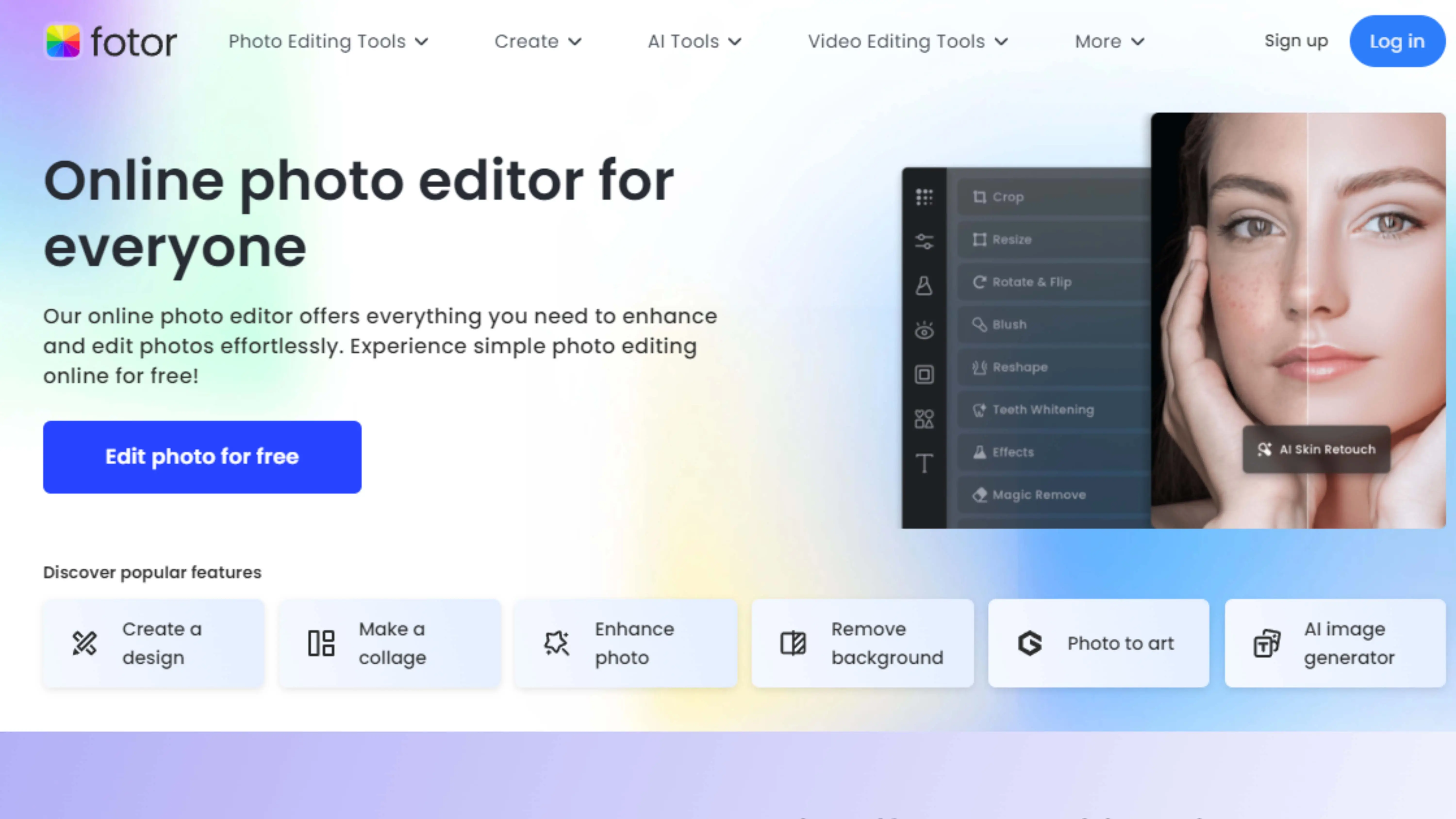The height and width of the screenshot is (819, 1456).
Task: Click the Magic Remove eraser icon
Action: pyautogui.click(x=979, y=495)
